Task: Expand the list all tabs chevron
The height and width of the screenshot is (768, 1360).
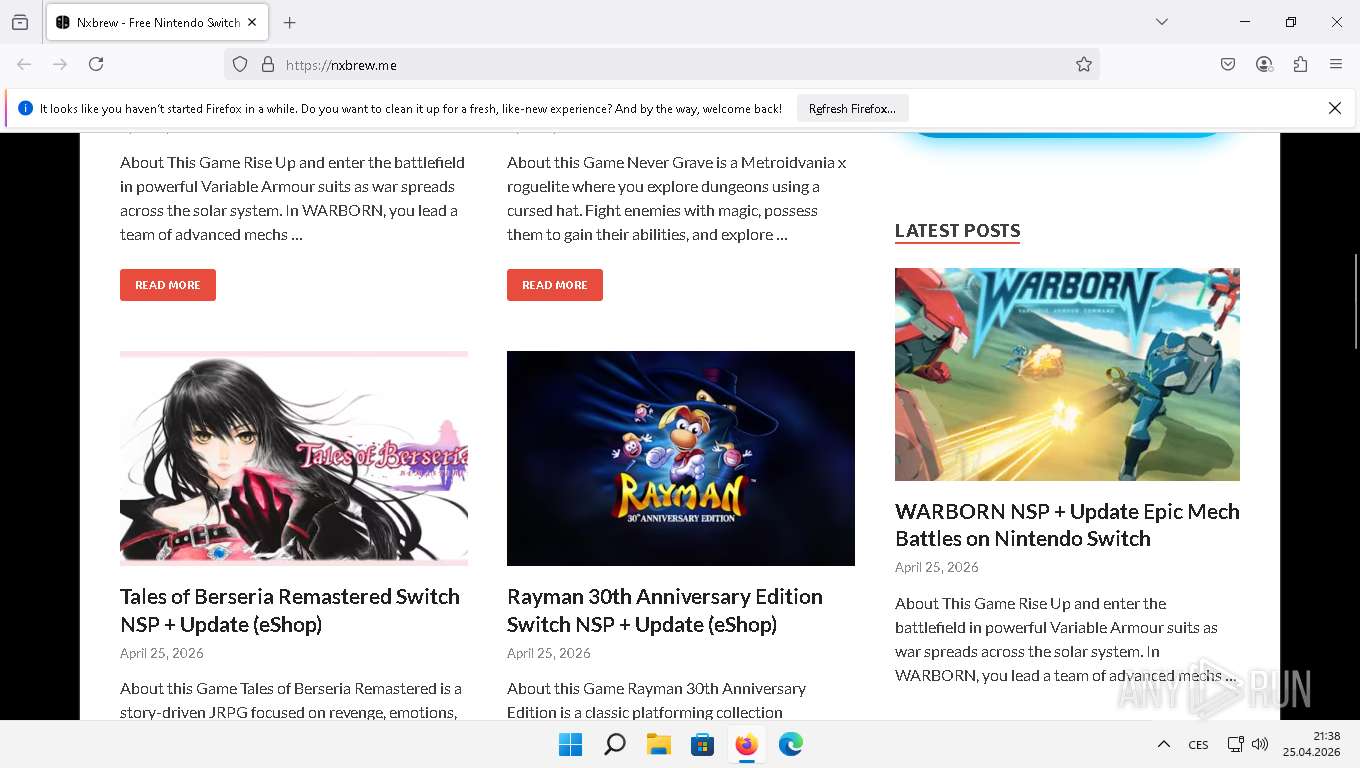Action: [x=1162, y=22]
